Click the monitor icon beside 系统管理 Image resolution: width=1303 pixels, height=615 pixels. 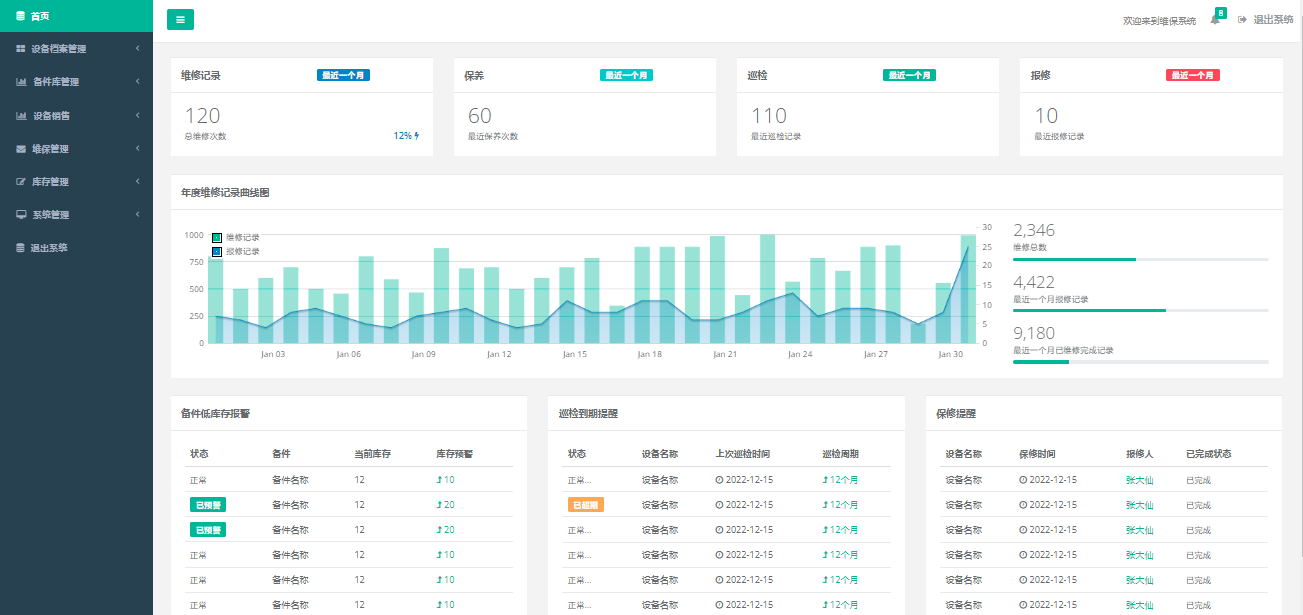click(x=21, y=215)
